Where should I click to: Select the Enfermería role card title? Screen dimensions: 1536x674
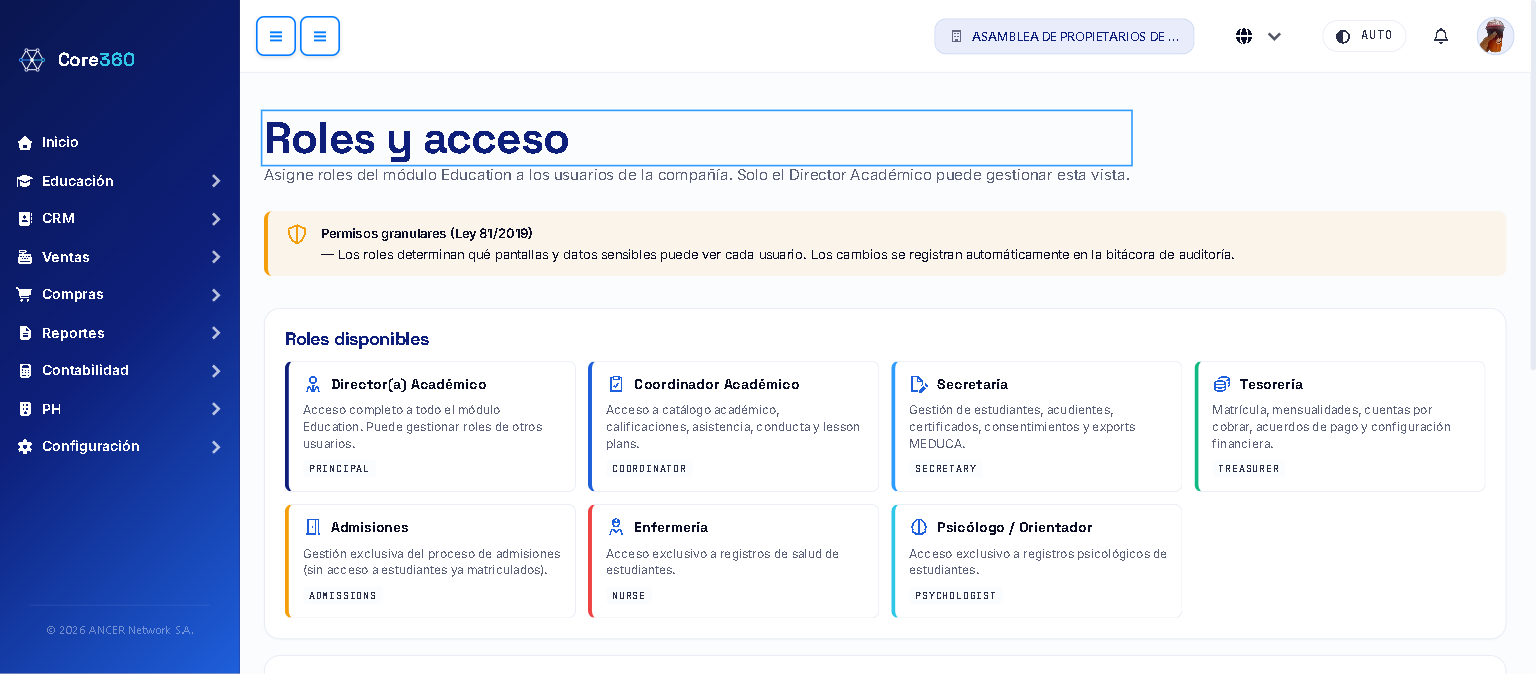coord(671,527)
